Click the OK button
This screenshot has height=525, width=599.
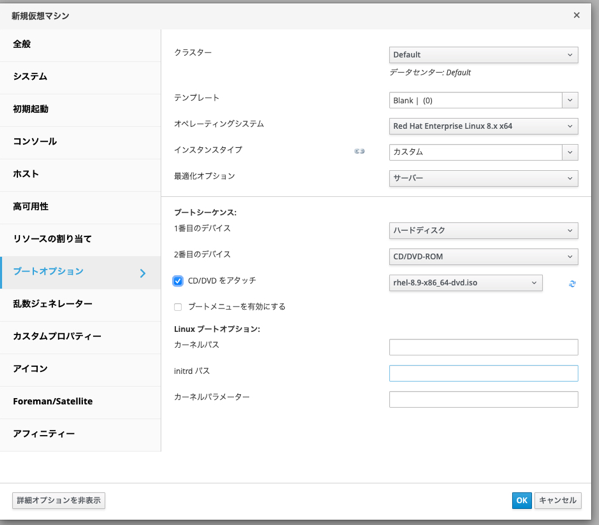tap(521, 500)
